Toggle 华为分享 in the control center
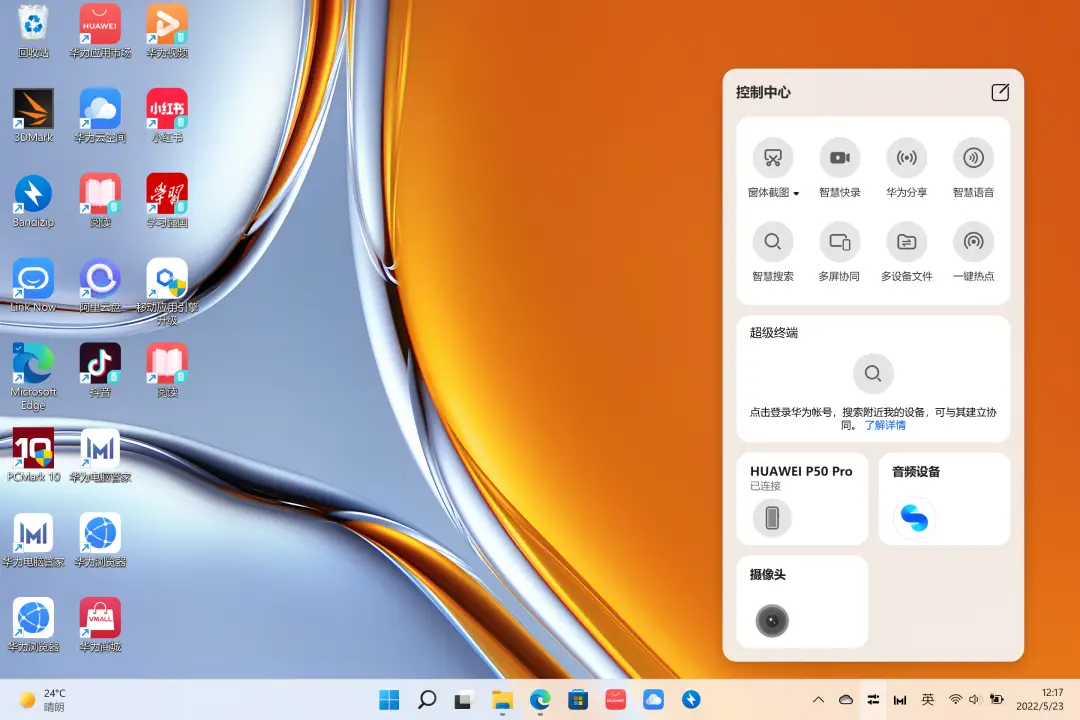The width and height of the screenshot is (1080, 720). [906, 158]
